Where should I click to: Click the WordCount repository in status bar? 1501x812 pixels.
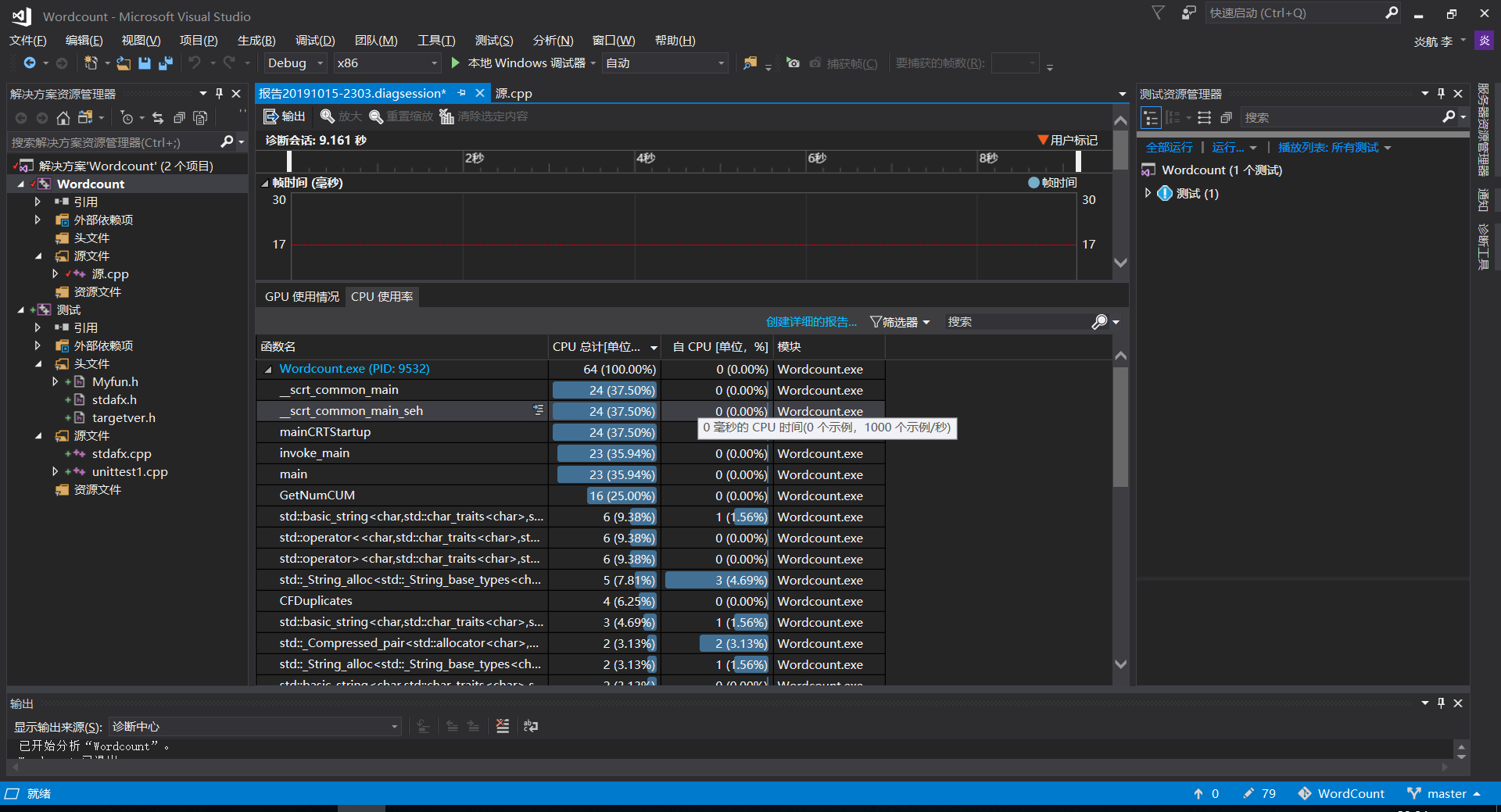[x=1342, y=793]
